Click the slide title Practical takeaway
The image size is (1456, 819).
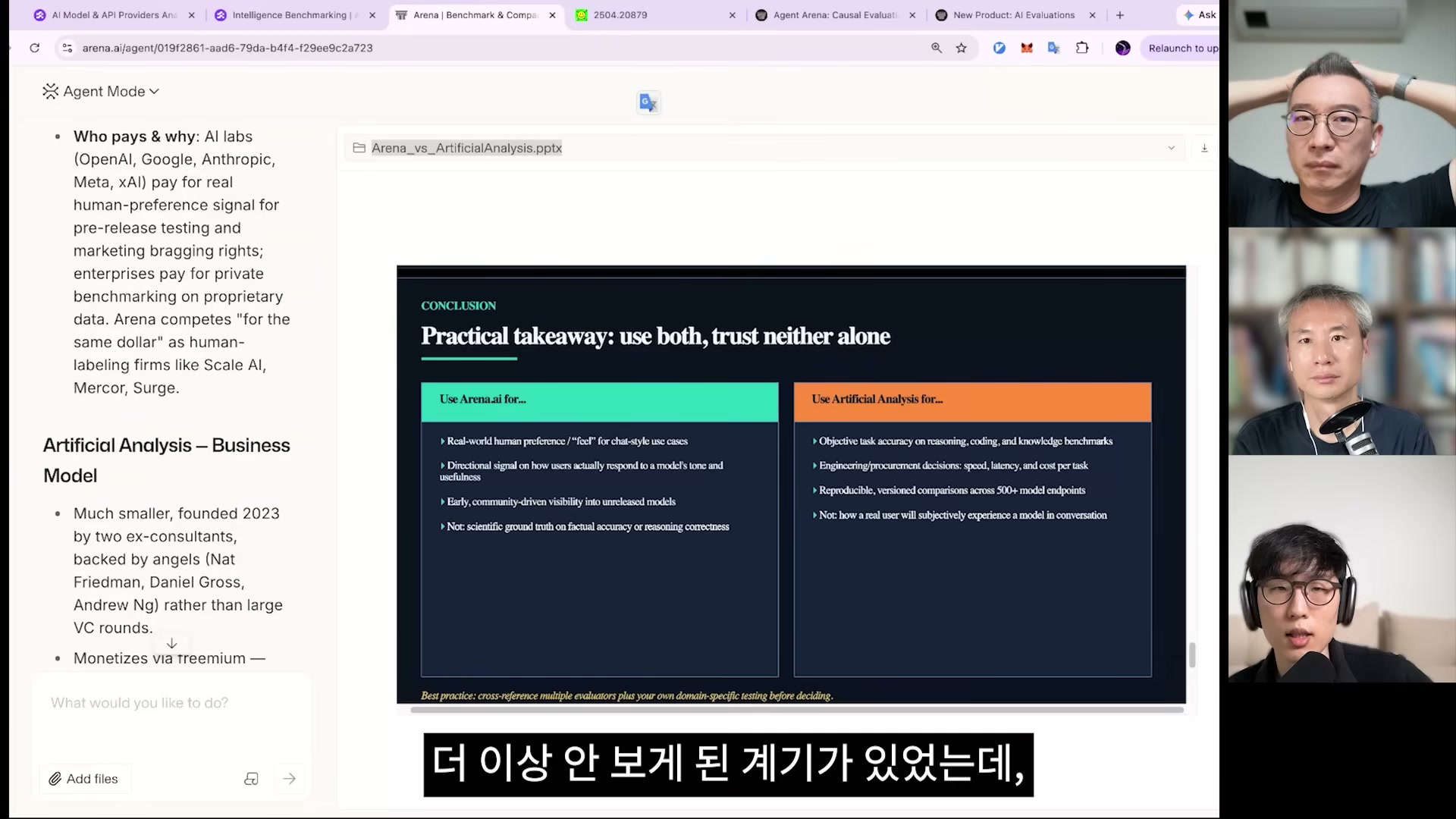[655, 336]
